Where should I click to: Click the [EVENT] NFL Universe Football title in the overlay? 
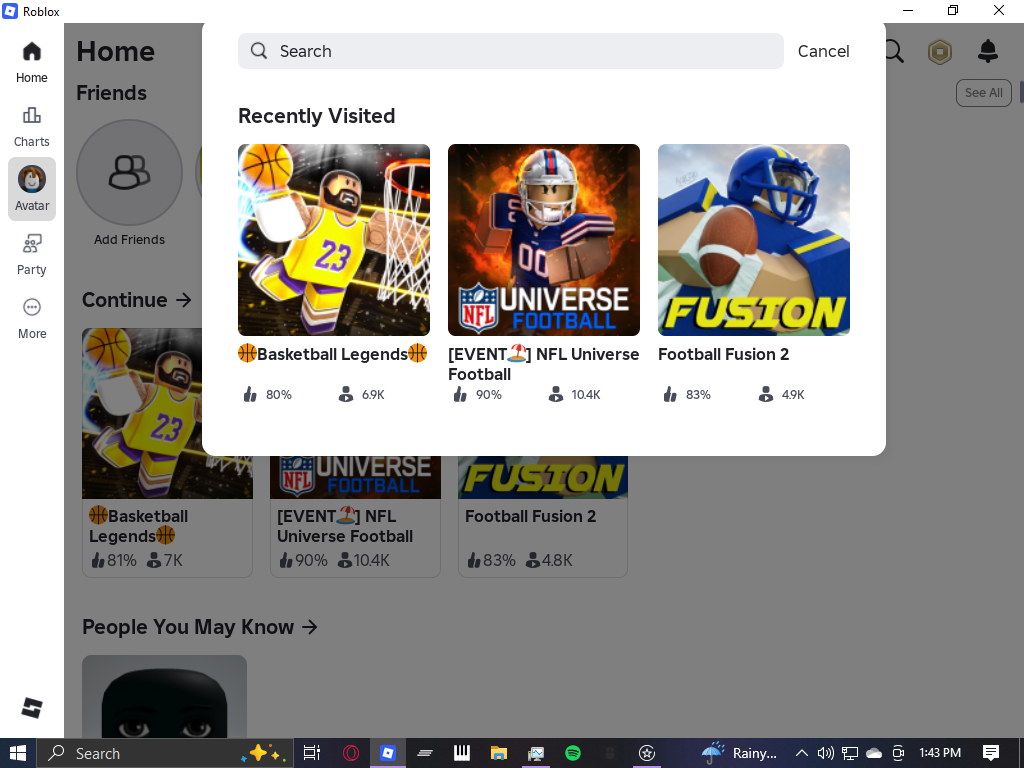[543, 364]
